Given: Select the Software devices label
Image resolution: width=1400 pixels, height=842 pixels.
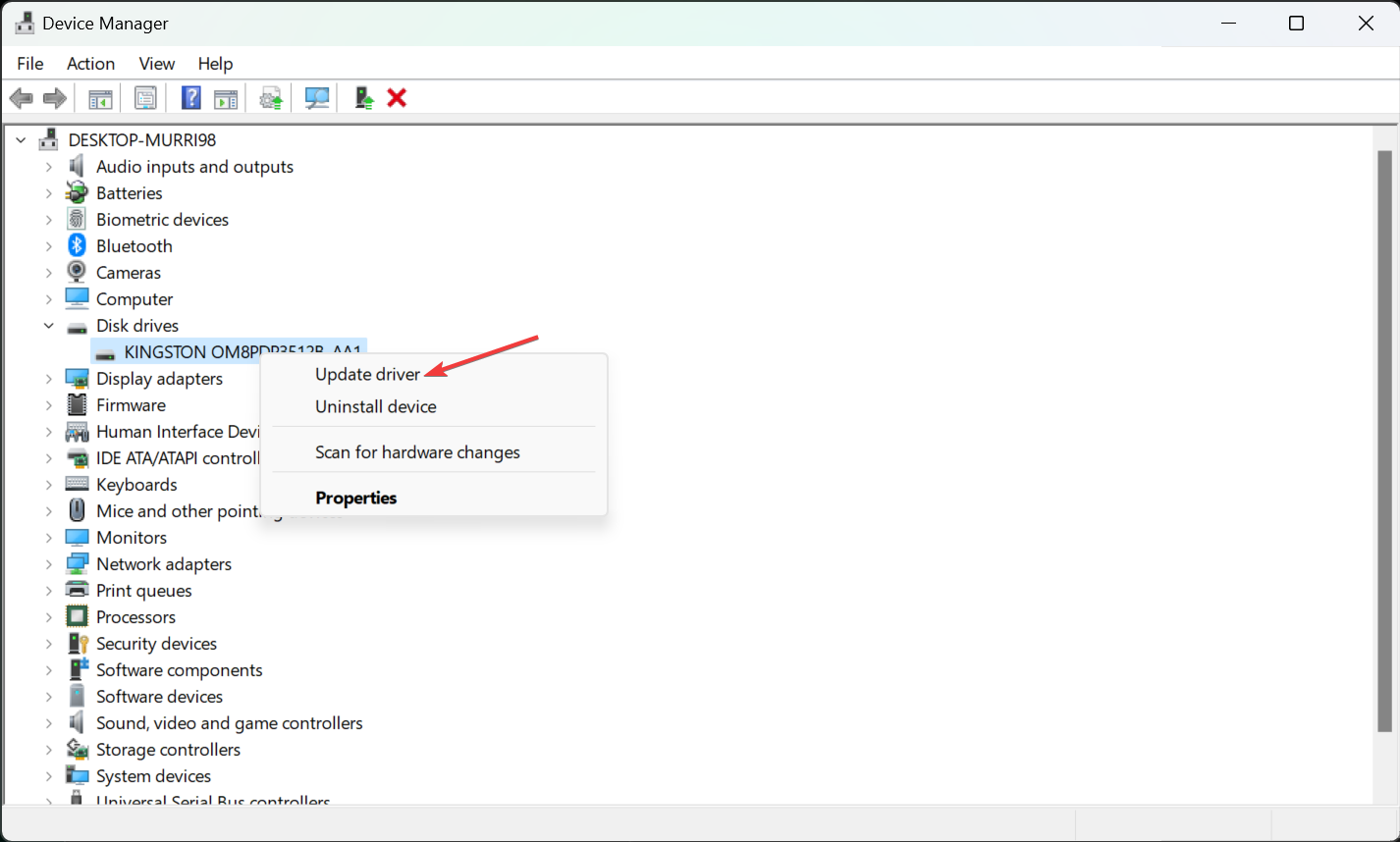Looking at the screenshot, I should (159, 697).
